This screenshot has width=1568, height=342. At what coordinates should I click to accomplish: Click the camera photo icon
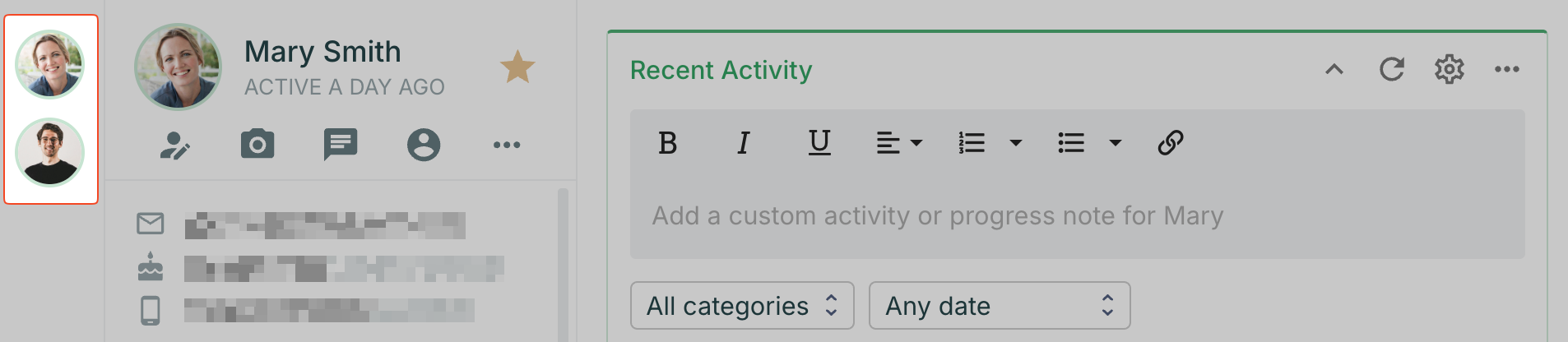(257, 144)
